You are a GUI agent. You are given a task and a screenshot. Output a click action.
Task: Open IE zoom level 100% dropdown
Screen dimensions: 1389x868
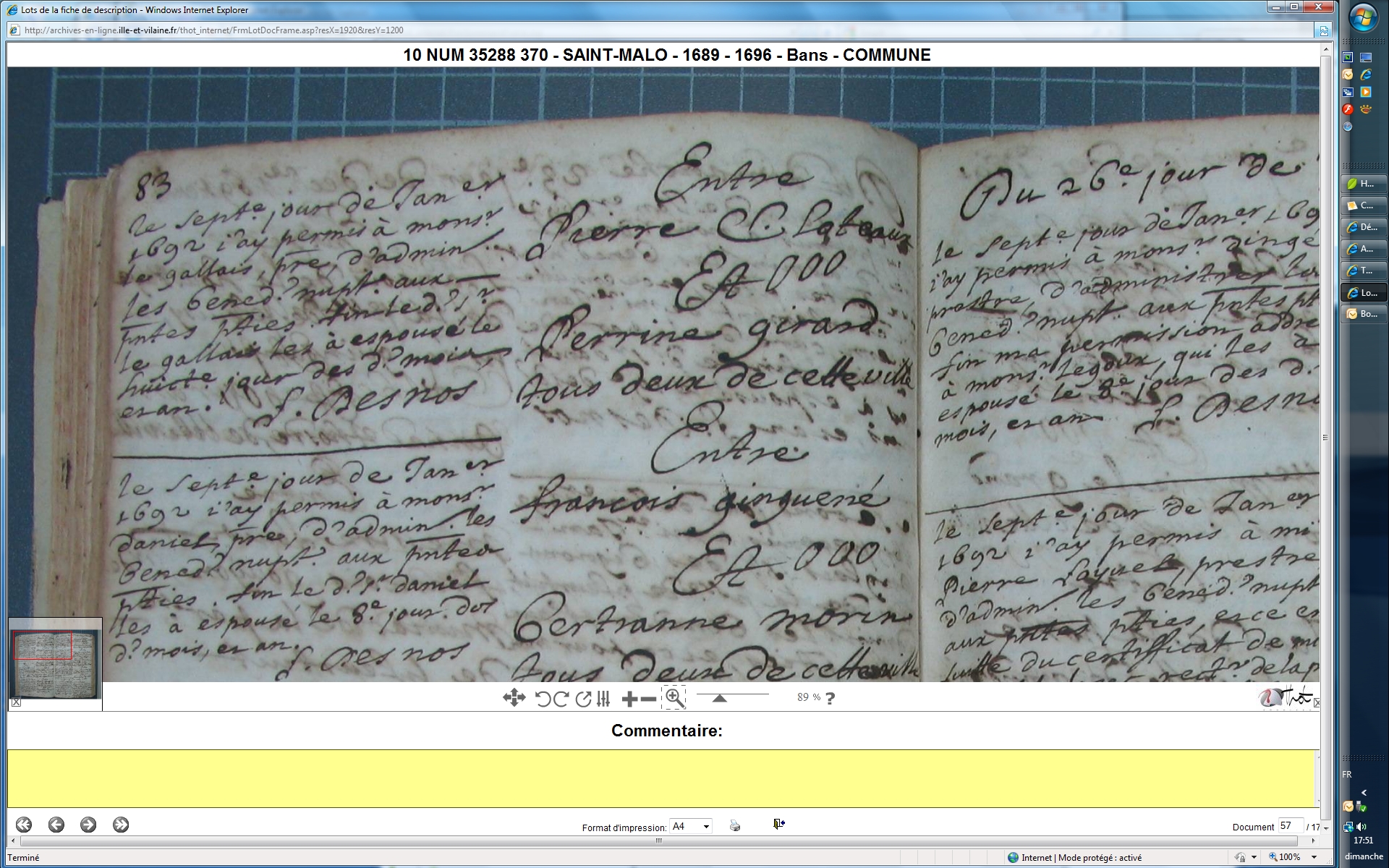(1314, 857)
